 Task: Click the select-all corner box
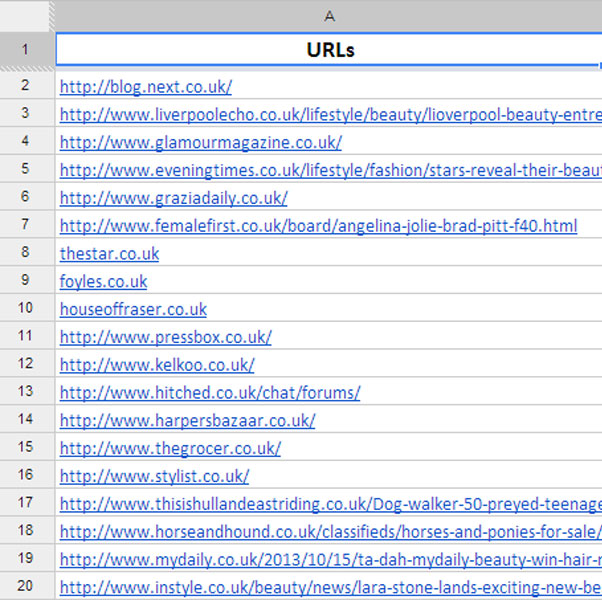26,15
